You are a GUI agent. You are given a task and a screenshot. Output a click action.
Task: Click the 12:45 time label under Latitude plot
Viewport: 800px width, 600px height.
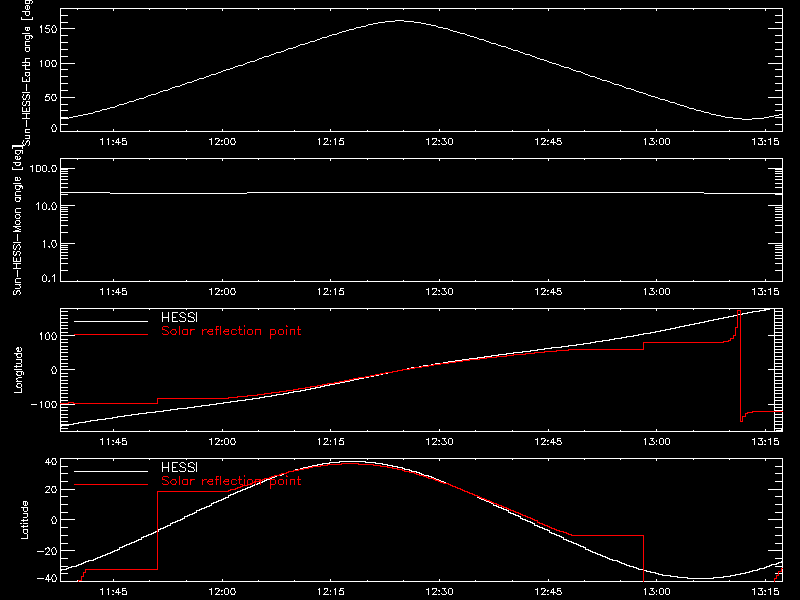click(548, 591)
